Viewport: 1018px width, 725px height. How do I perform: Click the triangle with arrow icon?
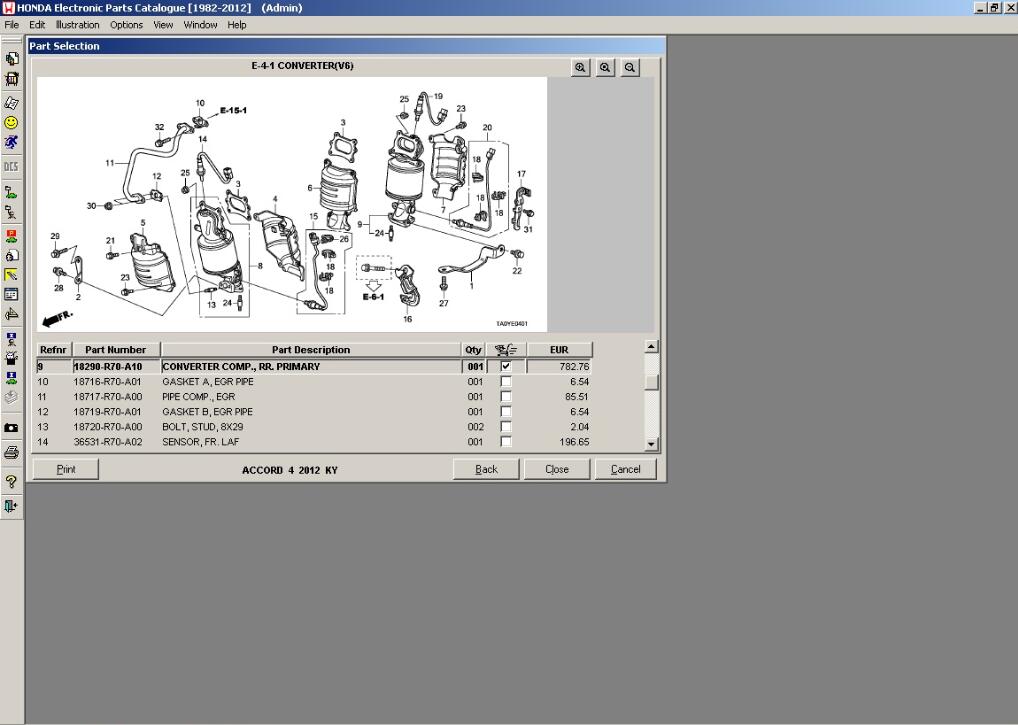click(x=11, y=315)
